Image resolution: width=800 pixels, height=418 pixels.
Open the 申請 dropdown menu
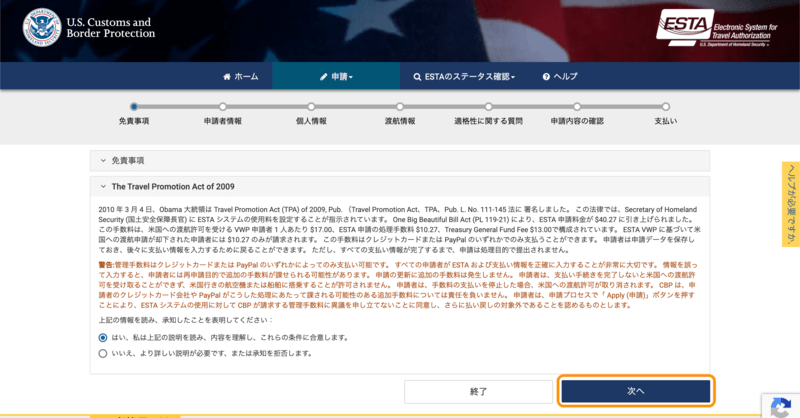[x=336, y=77]
